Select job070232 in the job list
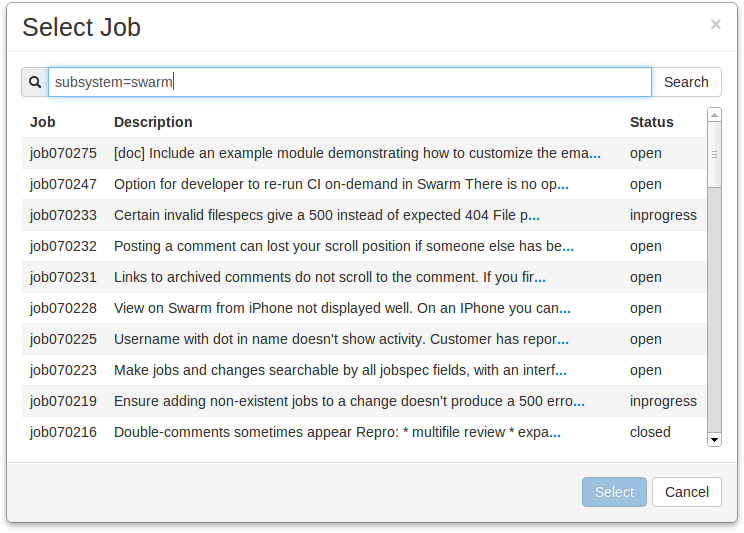 tap(364, 246)
